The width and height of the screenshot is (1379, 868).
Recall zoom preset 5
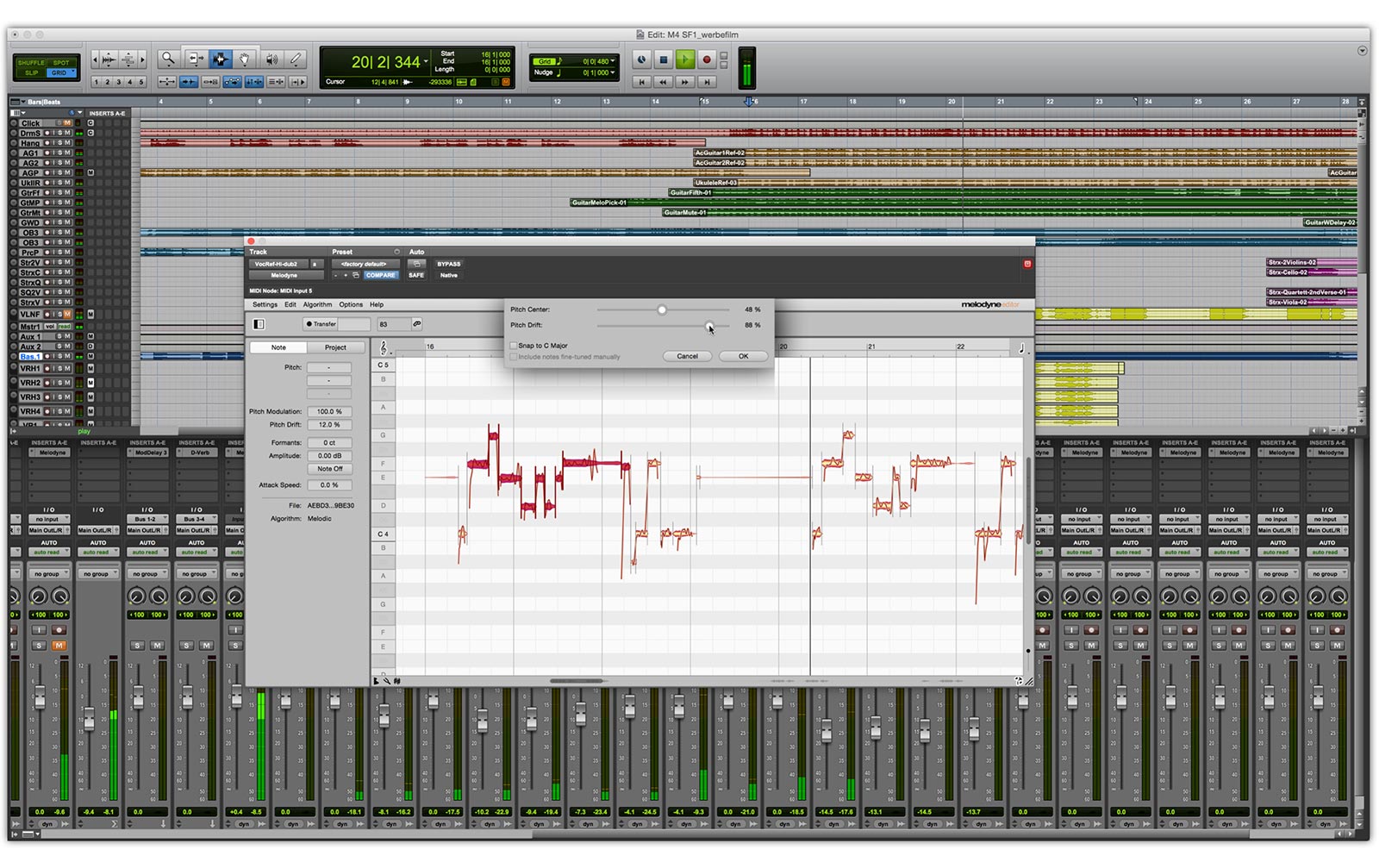pyautogui.click(x=141, y=82)
